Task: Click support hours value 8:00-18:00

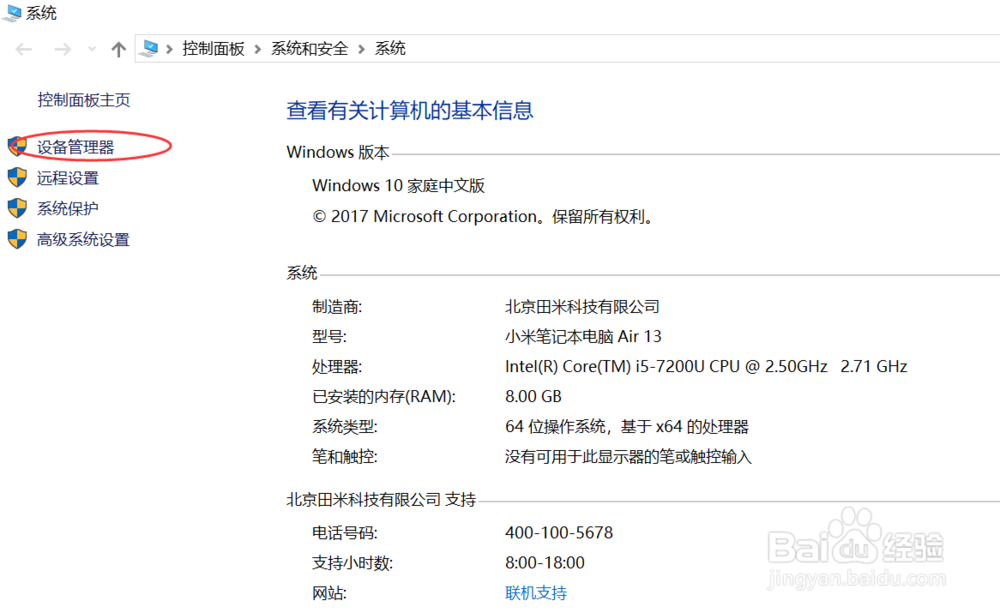Action: tap(545, 563)
